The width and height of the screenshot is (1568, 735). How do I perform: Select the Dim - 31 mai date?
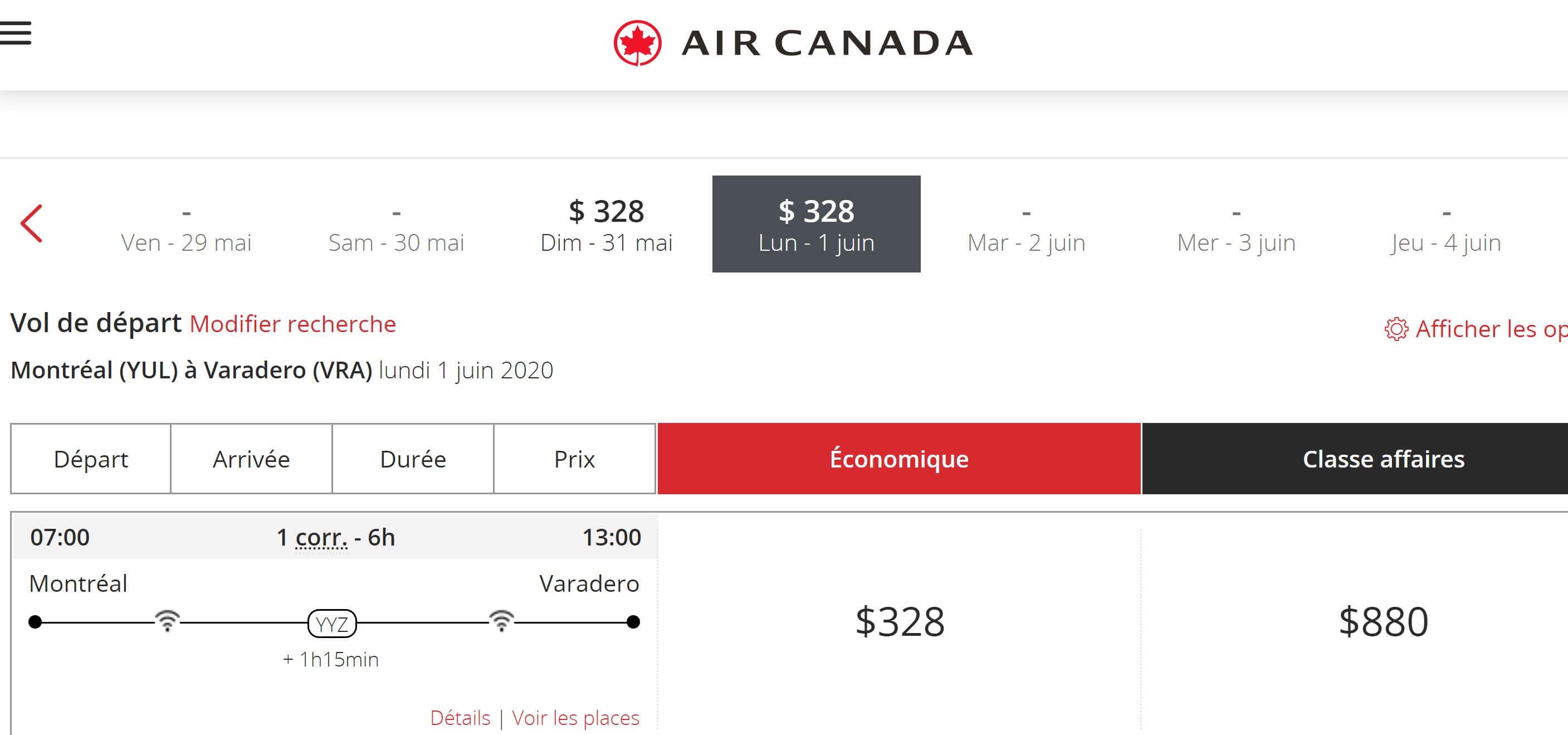coord(606,224)
